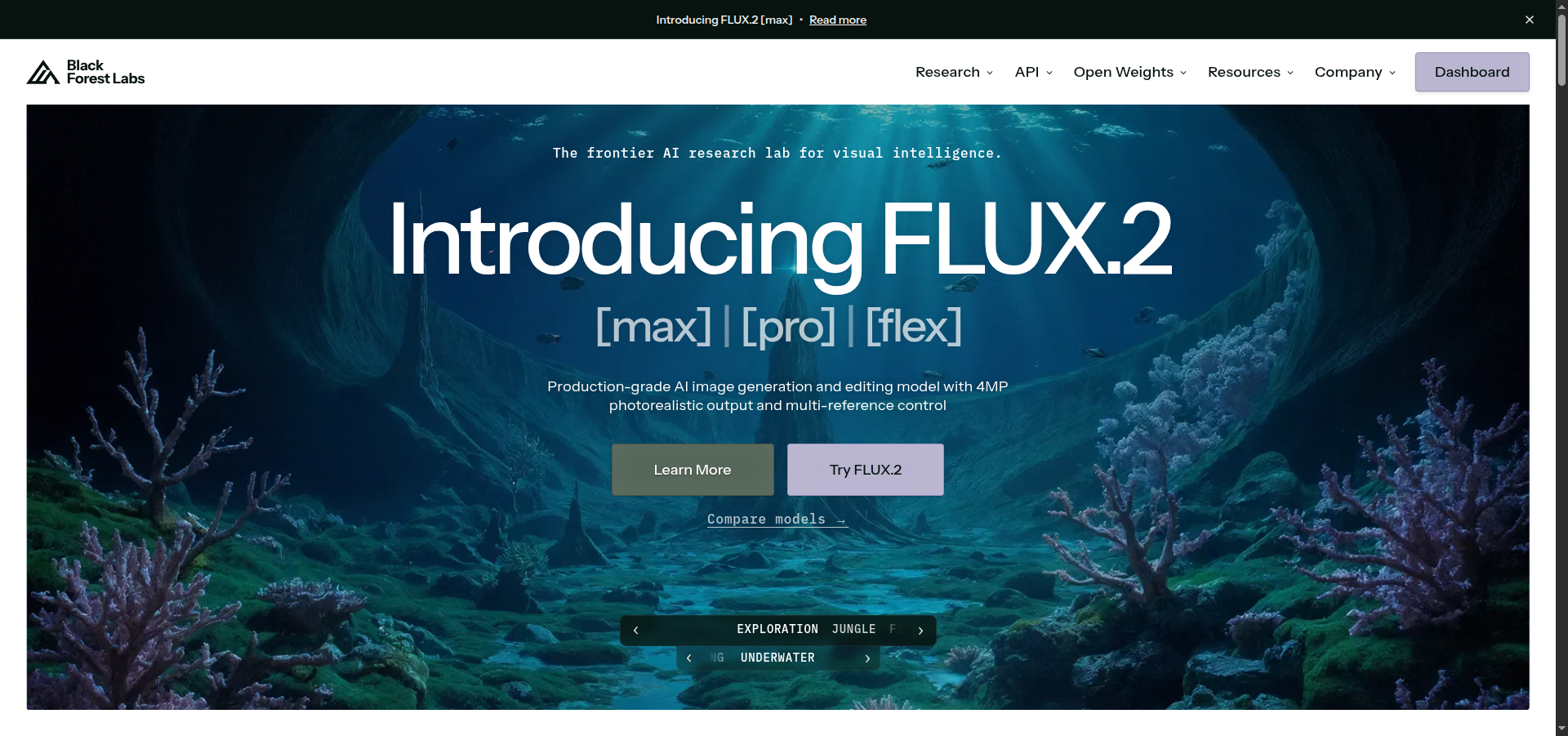1568x736 pixels.
Task: Expand the Open Weights menu
Action: 1129,72
